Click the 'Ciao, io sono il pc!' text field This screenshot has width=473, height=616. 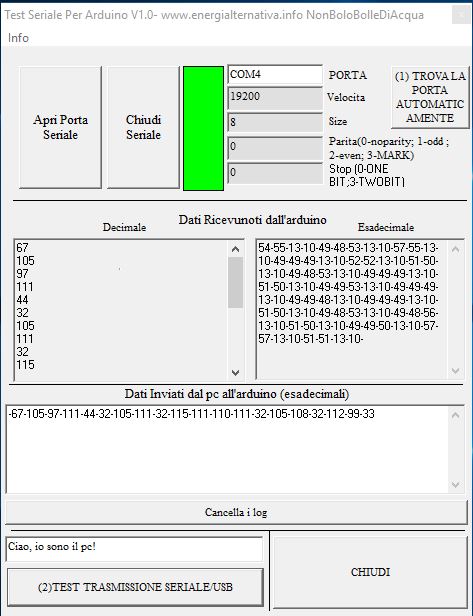(x=134, y=548)
